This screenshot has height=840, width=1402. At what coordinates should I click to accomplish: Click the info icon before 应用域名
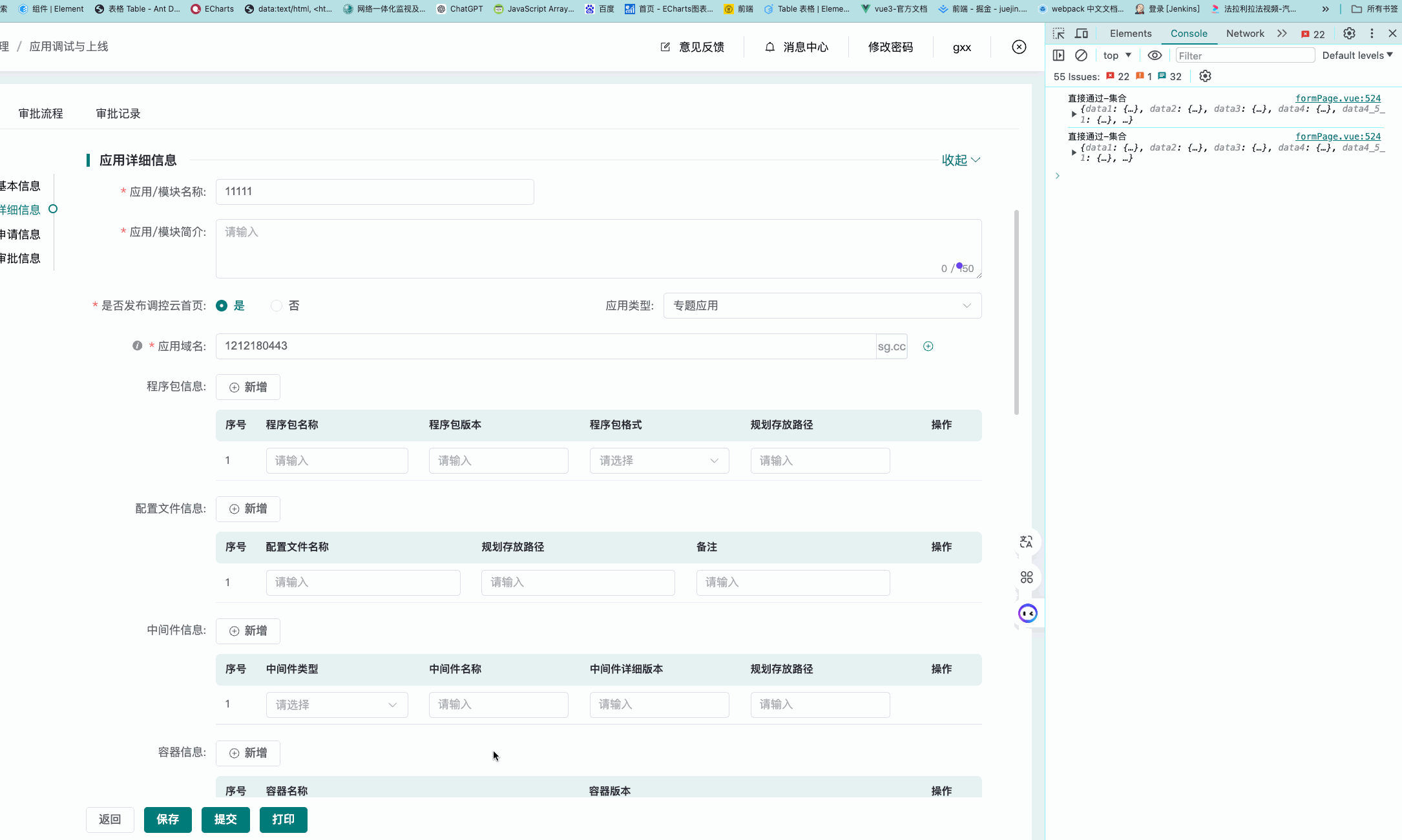[137, 346]
